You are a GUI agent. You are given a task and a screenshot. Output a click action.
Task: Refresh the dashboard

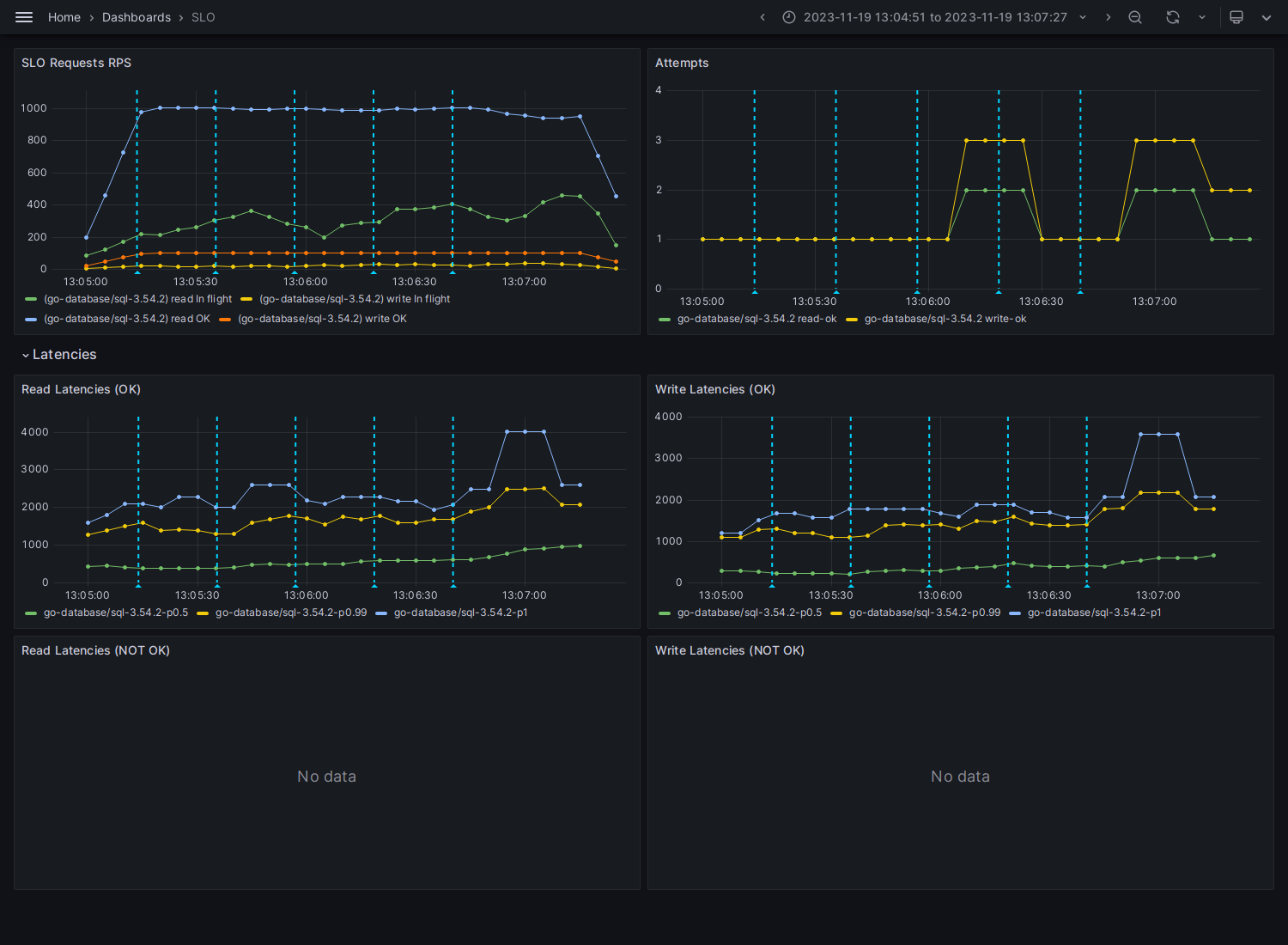[x=1173, y=17]
